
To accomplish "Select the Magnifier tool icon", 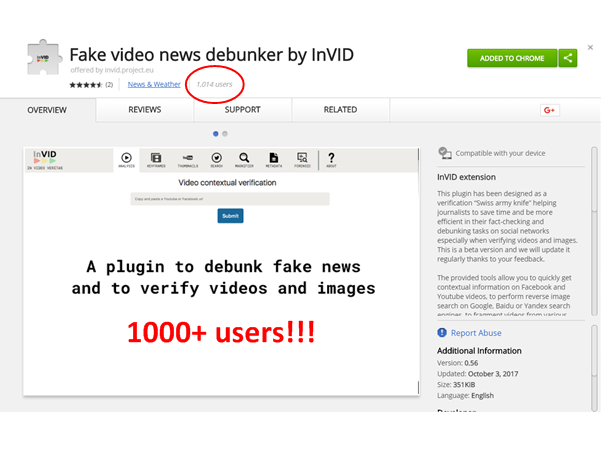I will (x=244, y=160).
